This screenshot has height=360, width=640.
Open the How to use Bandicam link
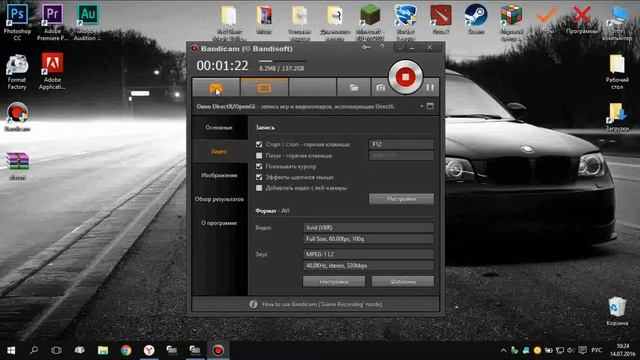322,304
